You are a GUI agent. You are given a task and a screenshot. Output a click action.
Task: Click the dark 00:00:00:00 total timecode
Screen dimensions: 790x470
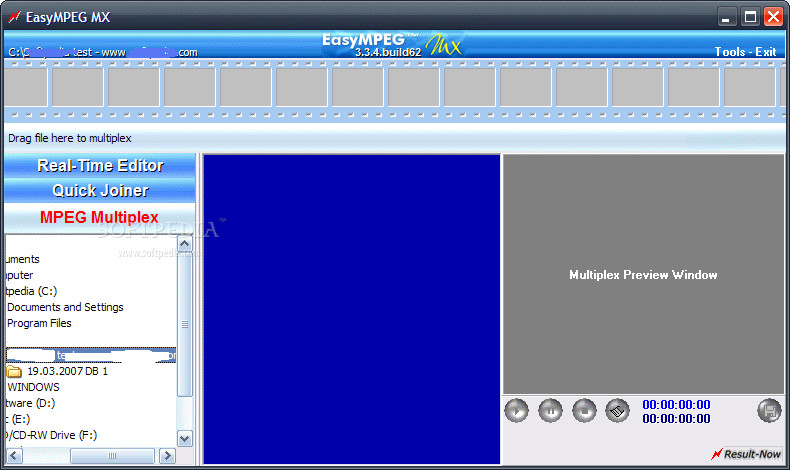click(676, 419)
